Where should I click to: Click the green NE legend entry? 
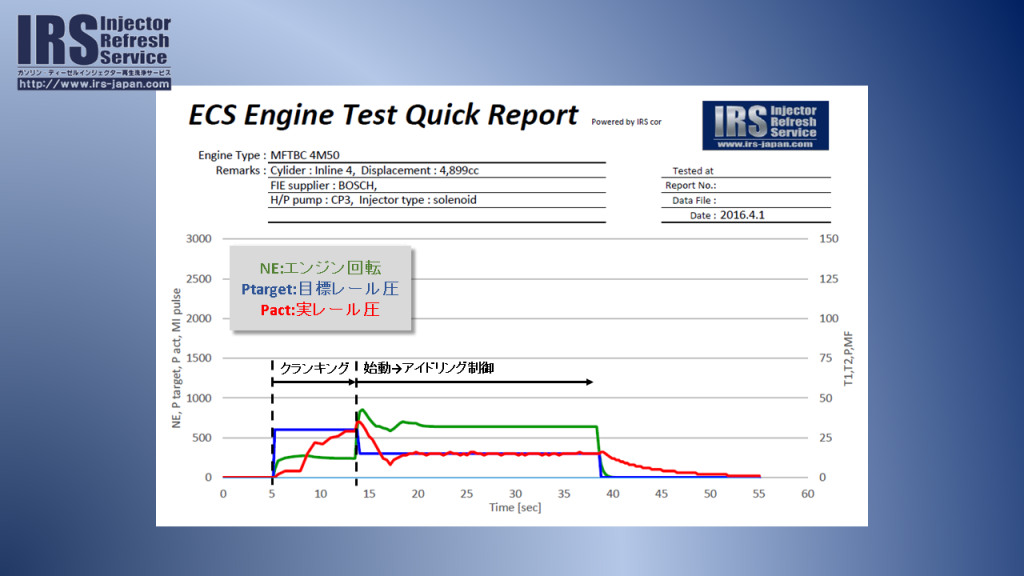(x=320, y=268)
